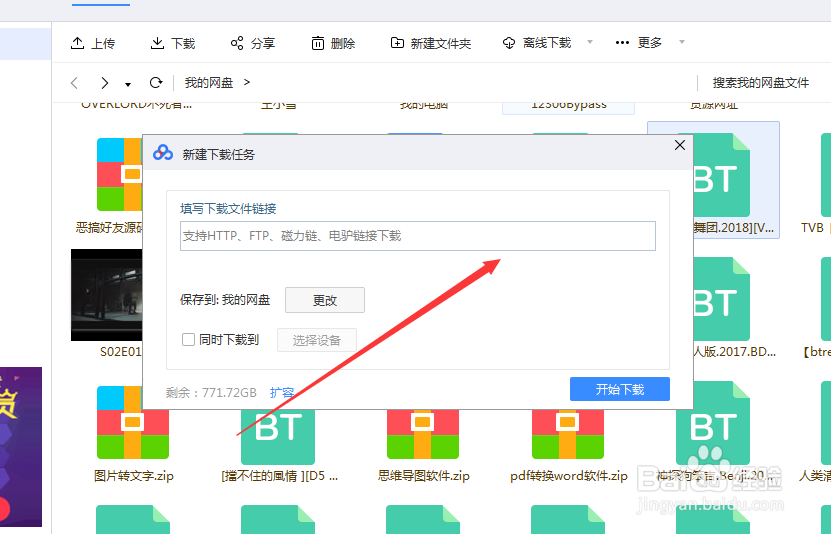Select the [擋不住的風情] BT file icon
Image resolution: width=831 pixels, height=534 pixels.
click(x=278, y=437)
